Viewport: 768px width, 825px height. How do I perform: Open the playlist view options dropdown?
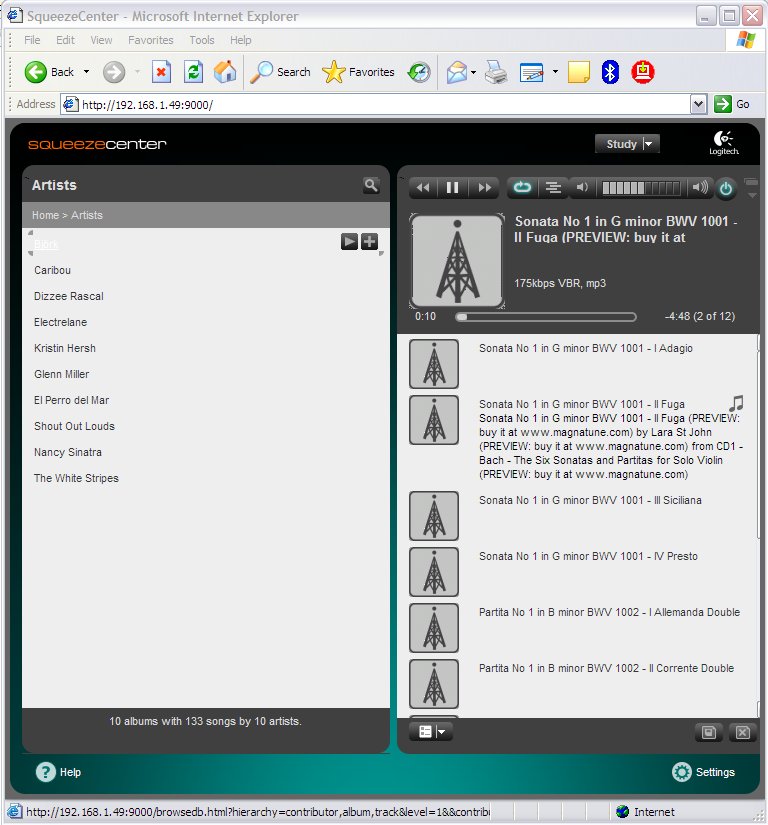433,732
